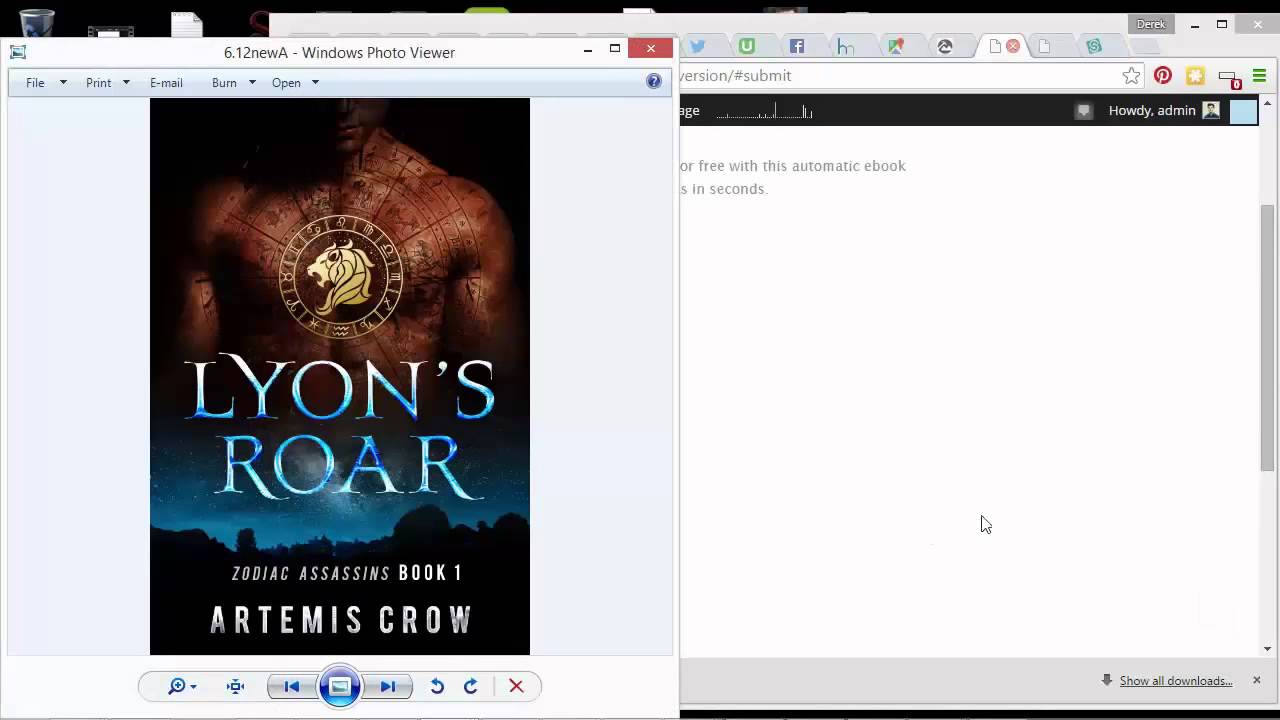Click E-mail in Photo Viewer toolbar
The width and height of the screenshot is (1280, 720).
tap(166, 83)
